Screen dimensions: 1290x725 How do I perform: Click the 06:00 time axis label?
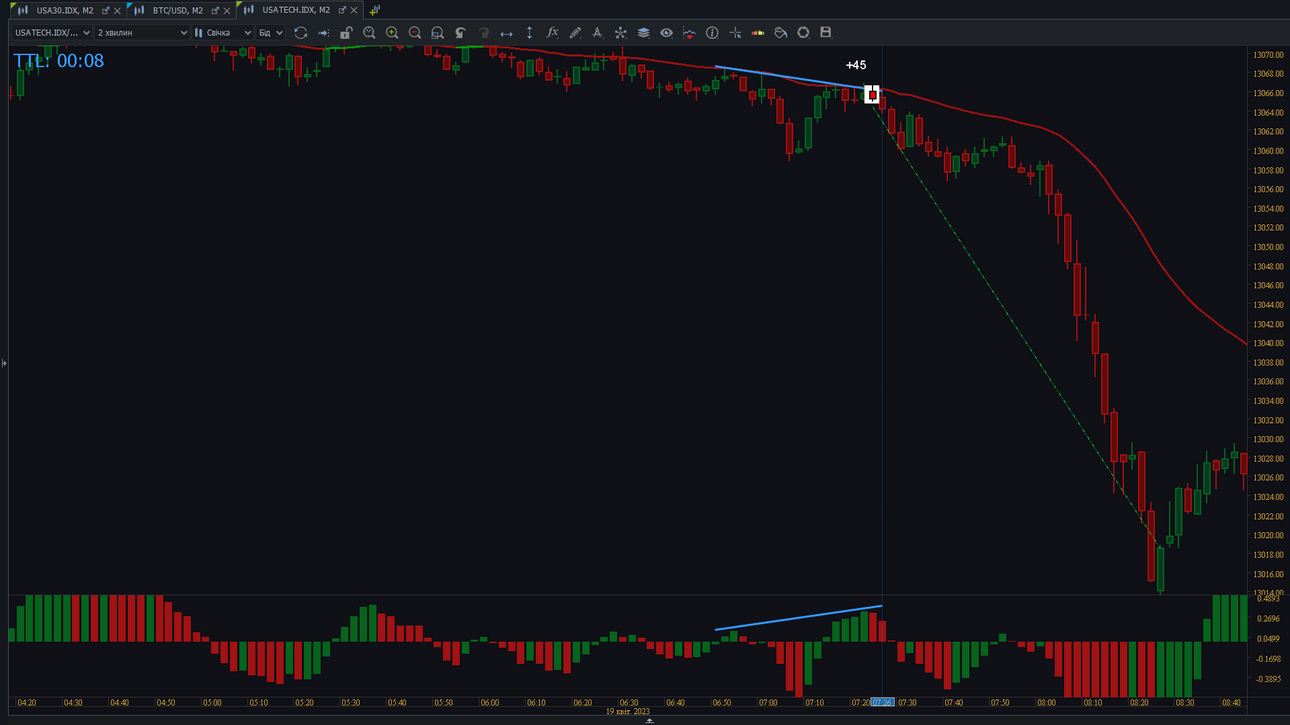click(489, 703)
